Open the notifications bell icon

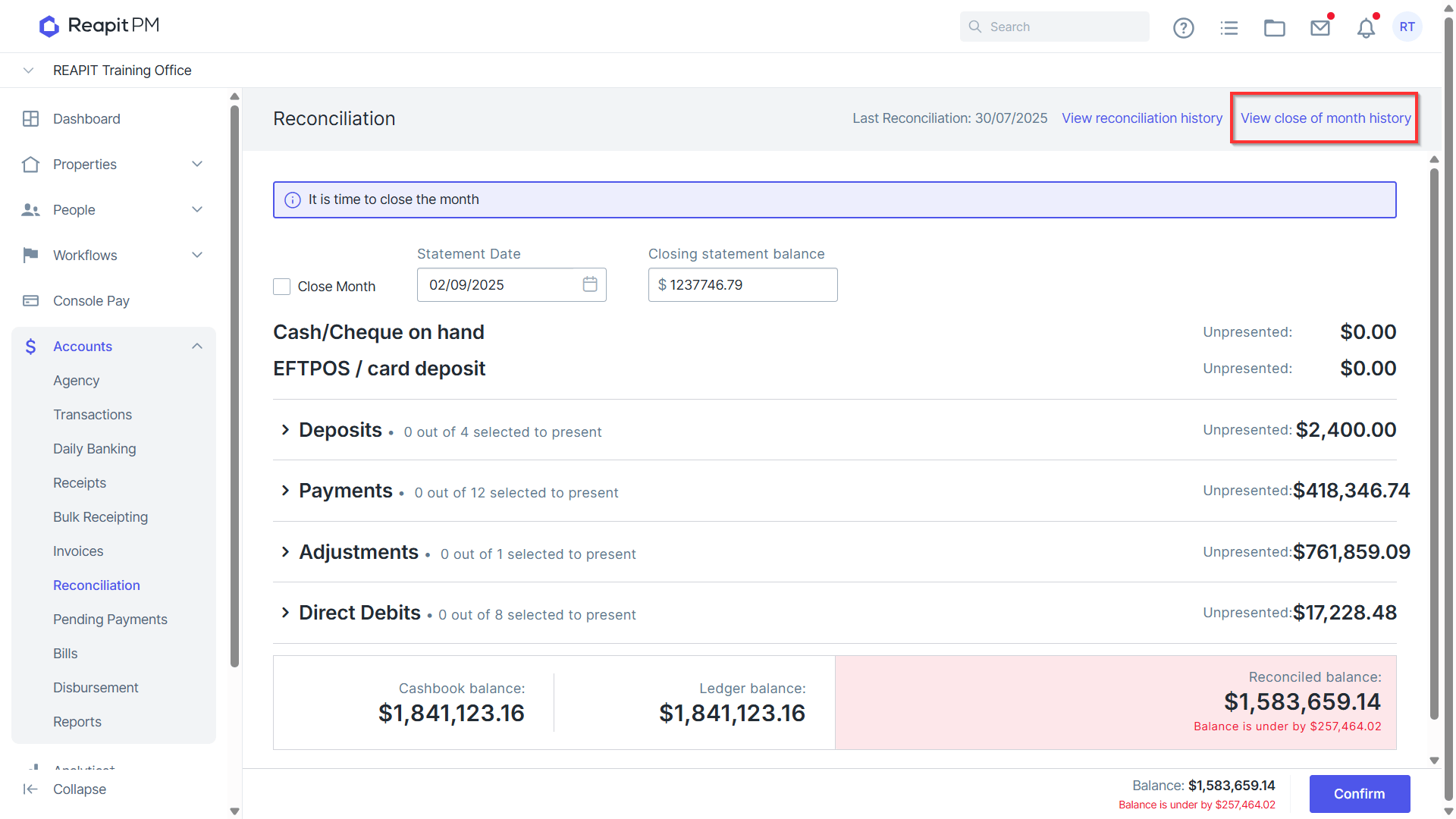1366,27
